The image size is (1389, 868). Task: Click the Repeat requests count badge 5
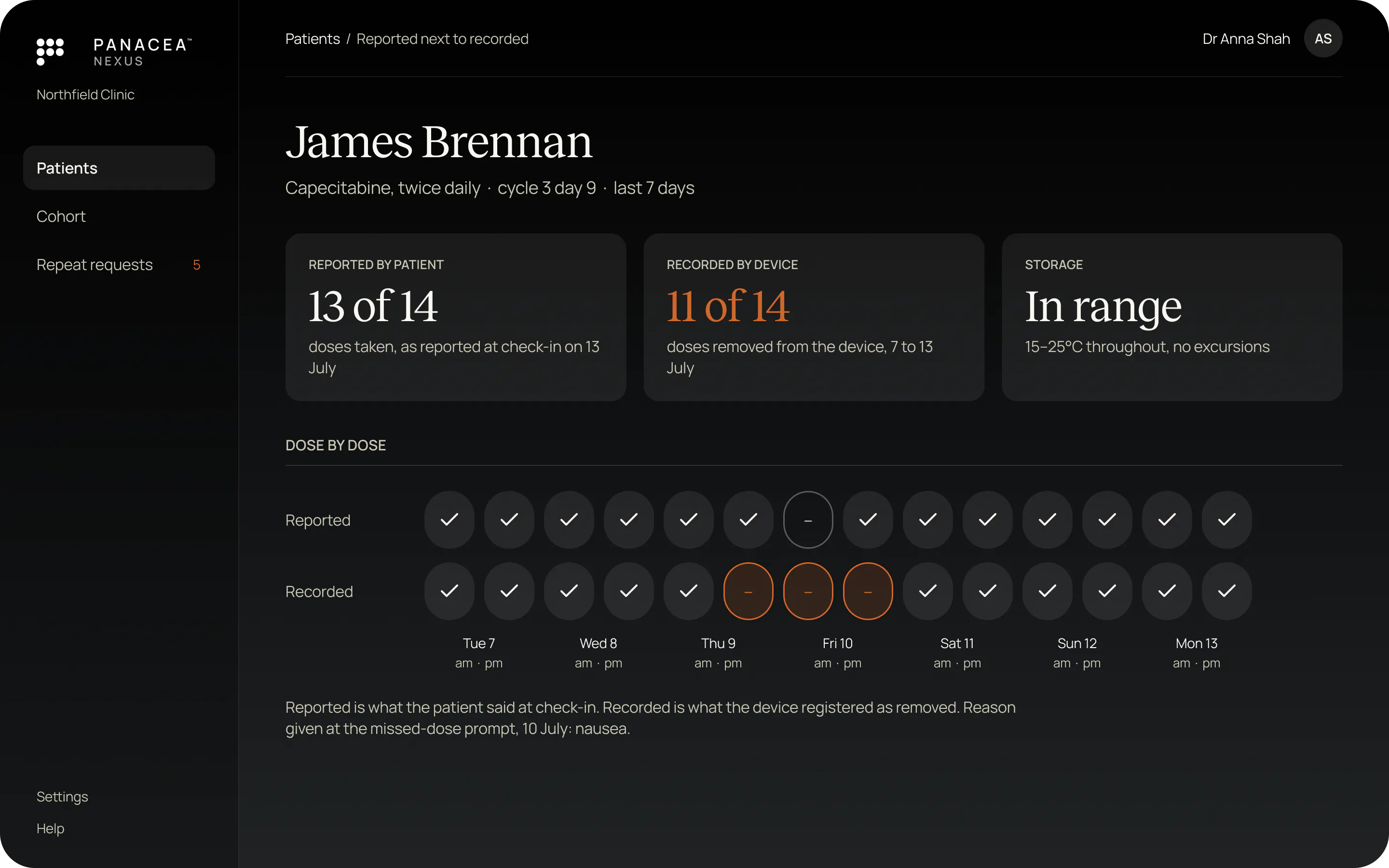[196, 265]
